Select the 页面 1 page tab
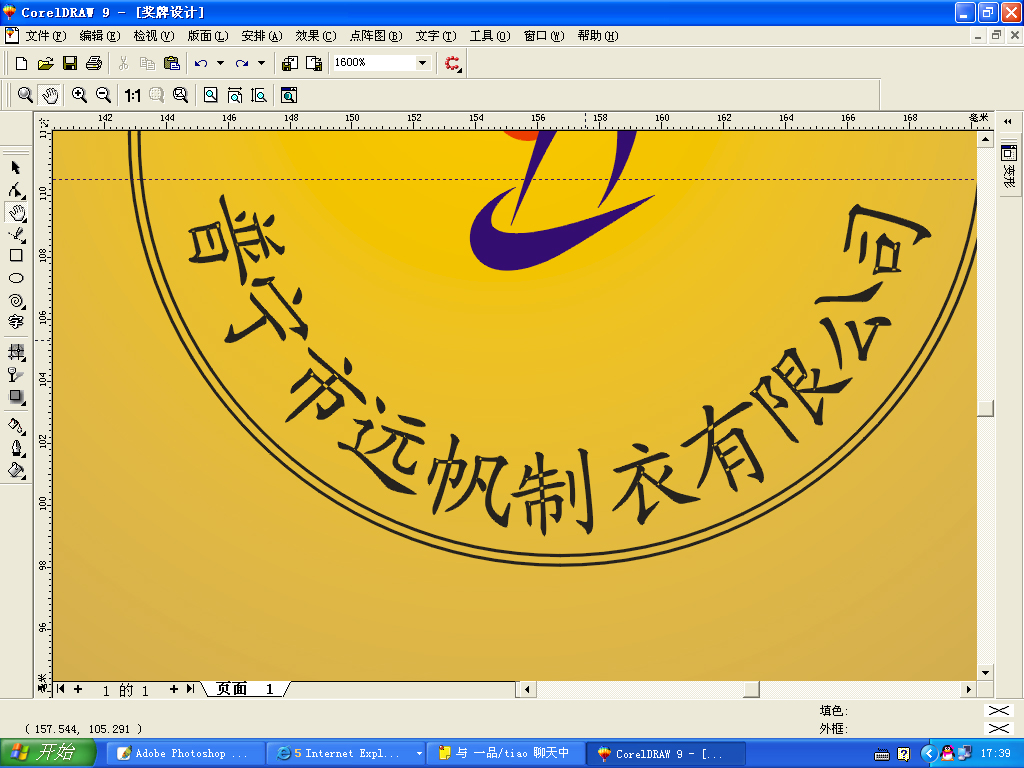This screenshot has height=768, width=1024. (245, 689)
